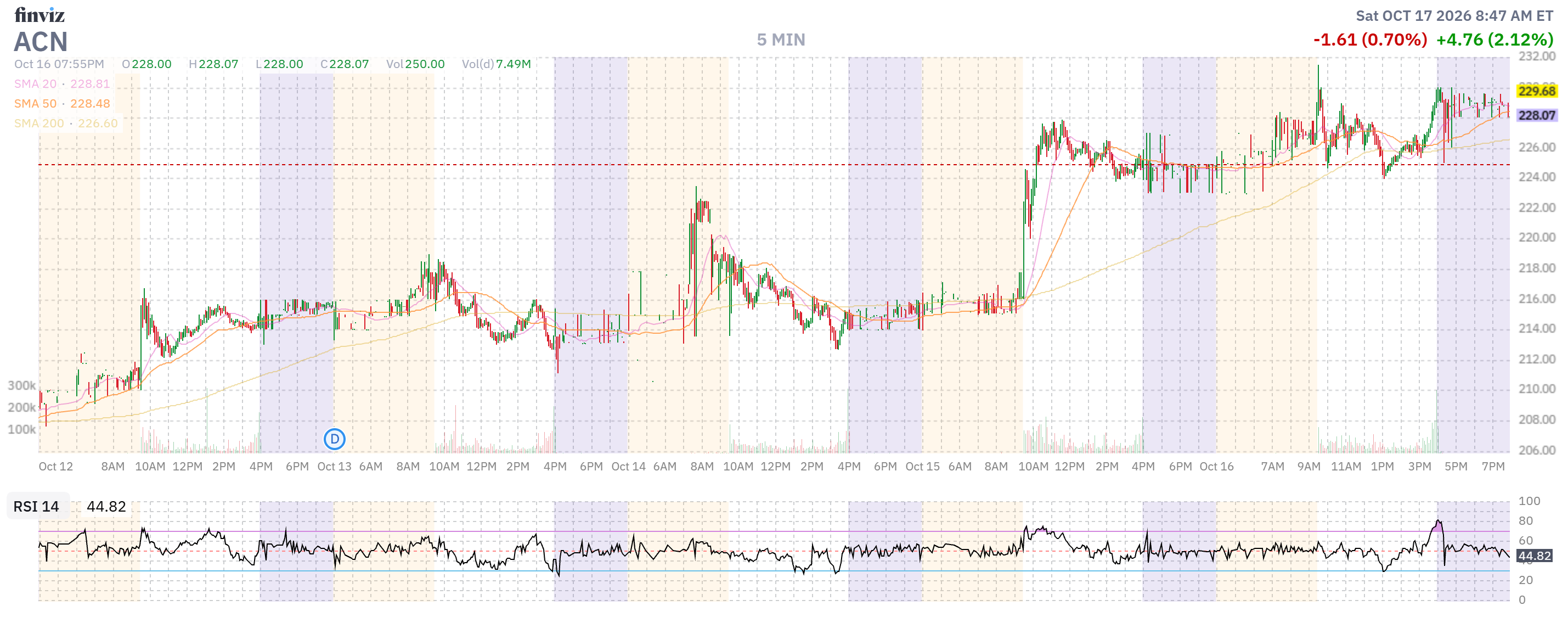Click the 206.00 price axis label
This screenshot has width=1568, height=617.
(x=1536, y=450)
